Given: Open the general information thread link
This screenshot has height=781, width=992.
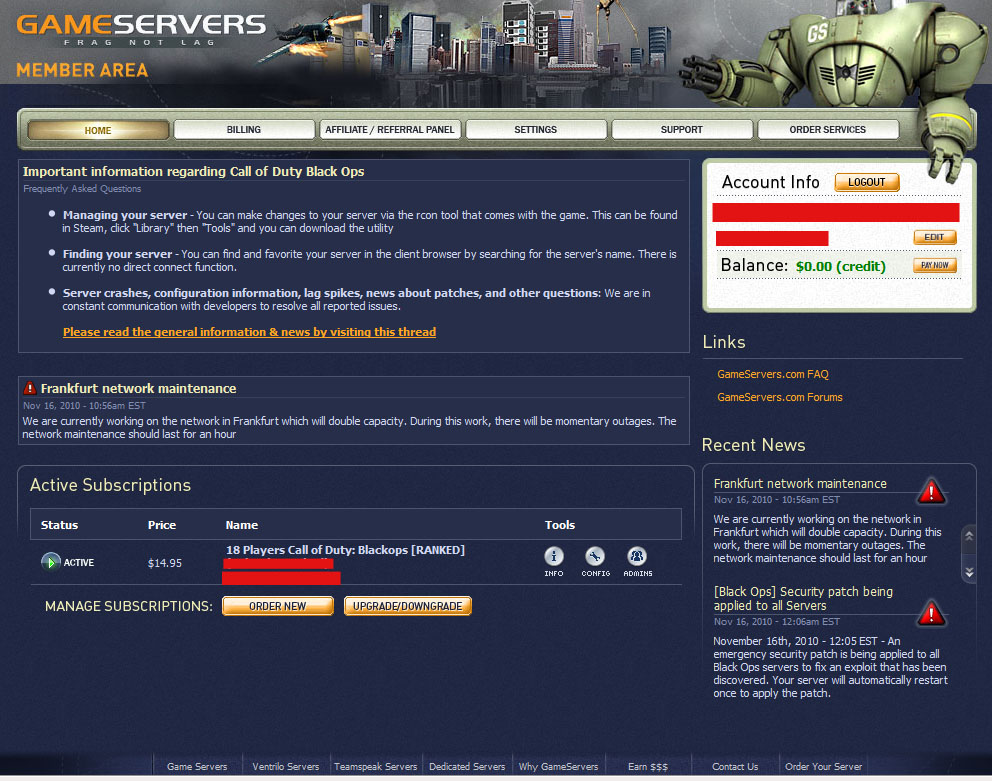Looking at the screenshot, I should click(x=249, y=332).
